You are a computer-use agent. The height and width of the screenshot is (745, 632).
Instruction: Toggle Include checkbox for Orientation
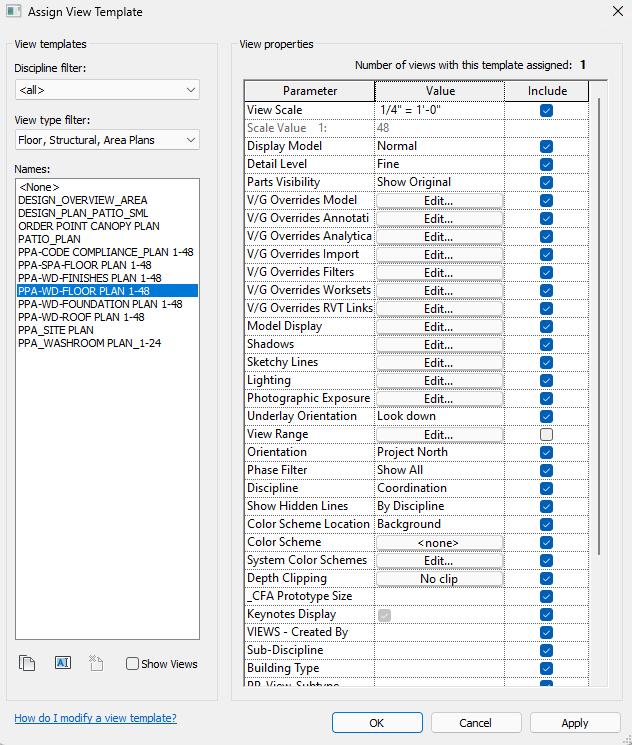tap(546, 452)
